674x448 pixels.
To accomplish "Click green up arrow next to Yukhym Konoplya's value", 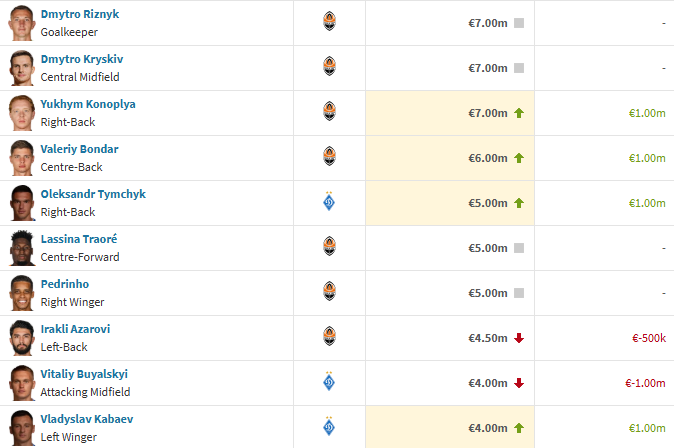I will (x=519, y=113).
